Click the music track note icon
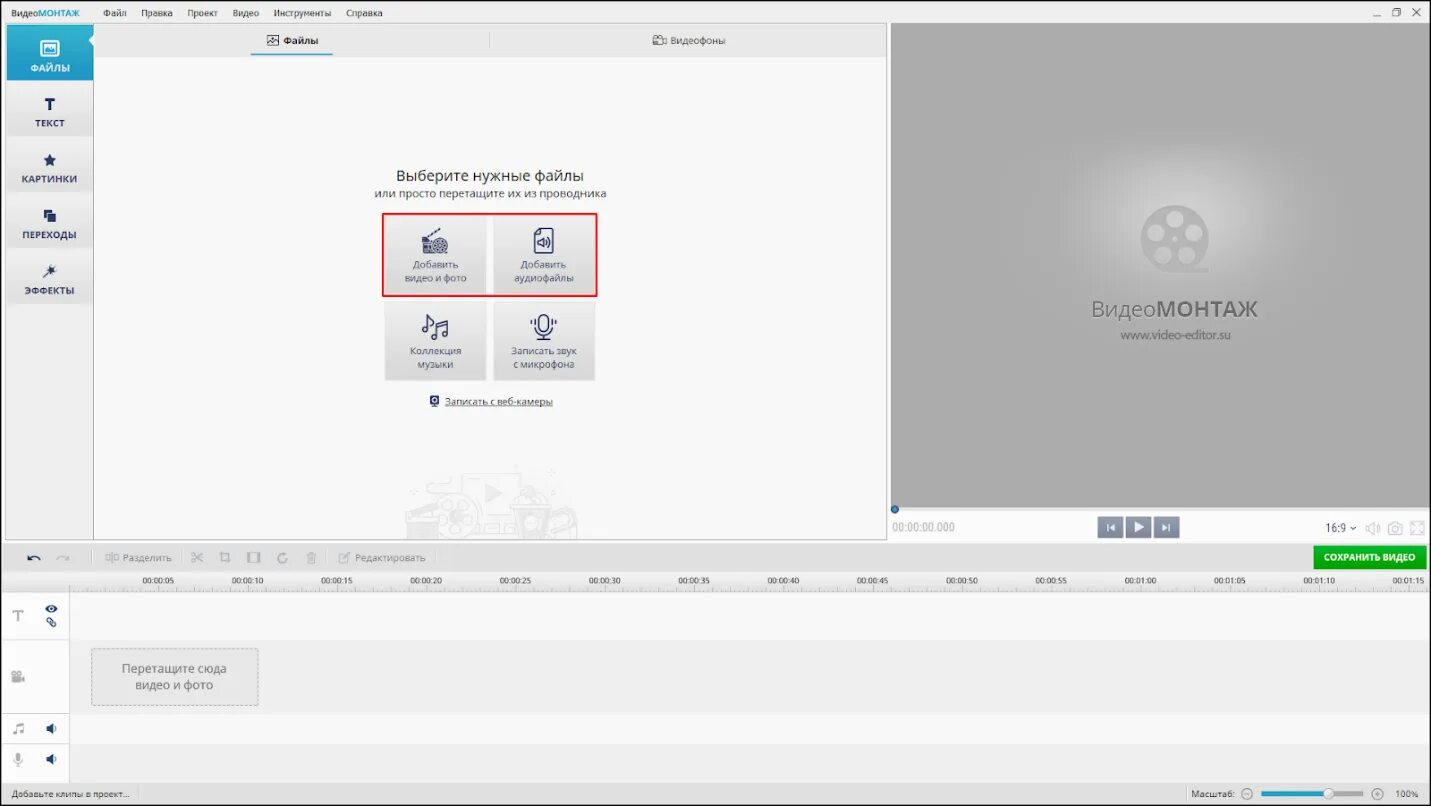This screenshot has width=1431, height=806. [18, 729]
